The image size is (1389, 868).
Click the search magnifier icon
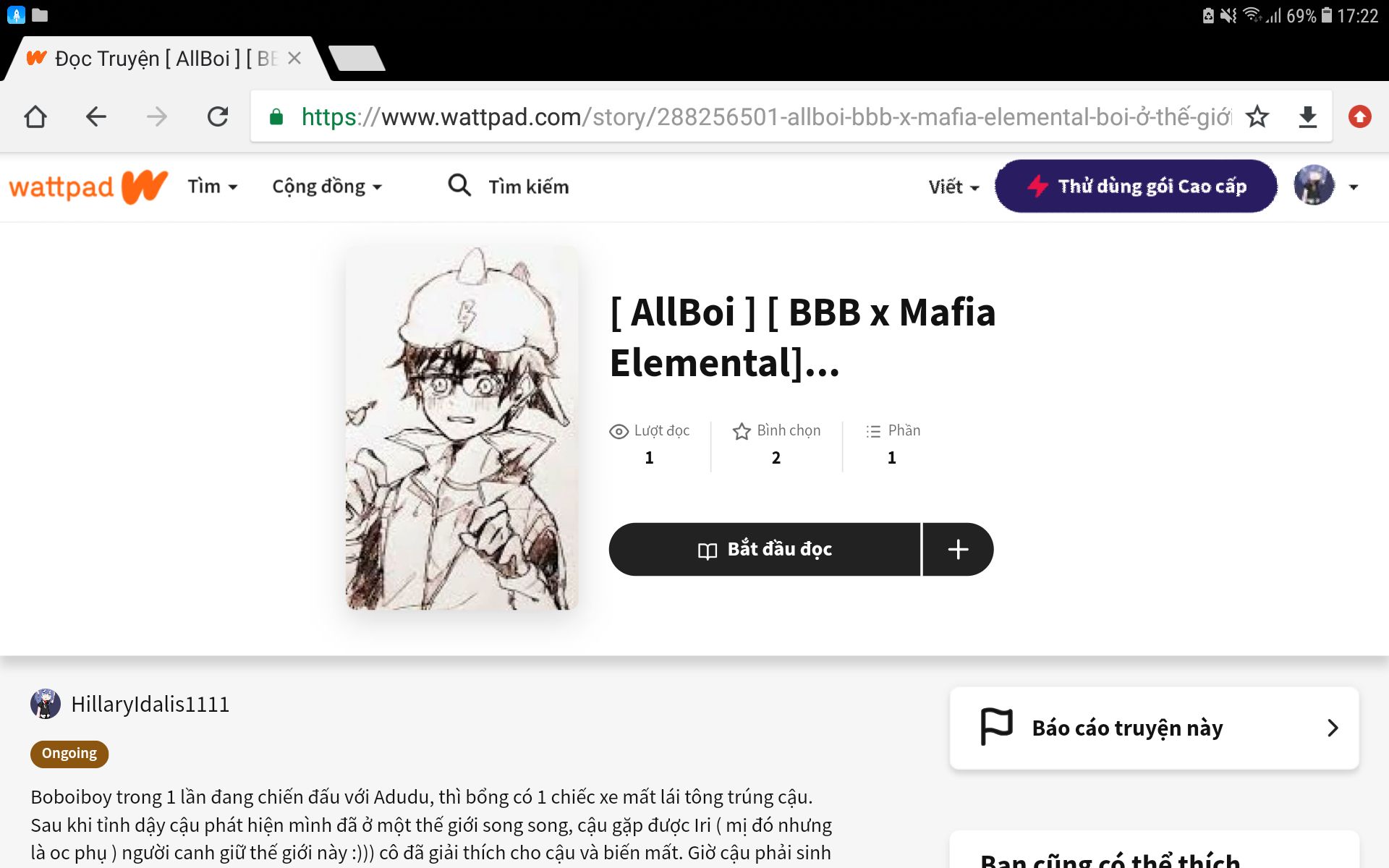(x=459, y=186)
